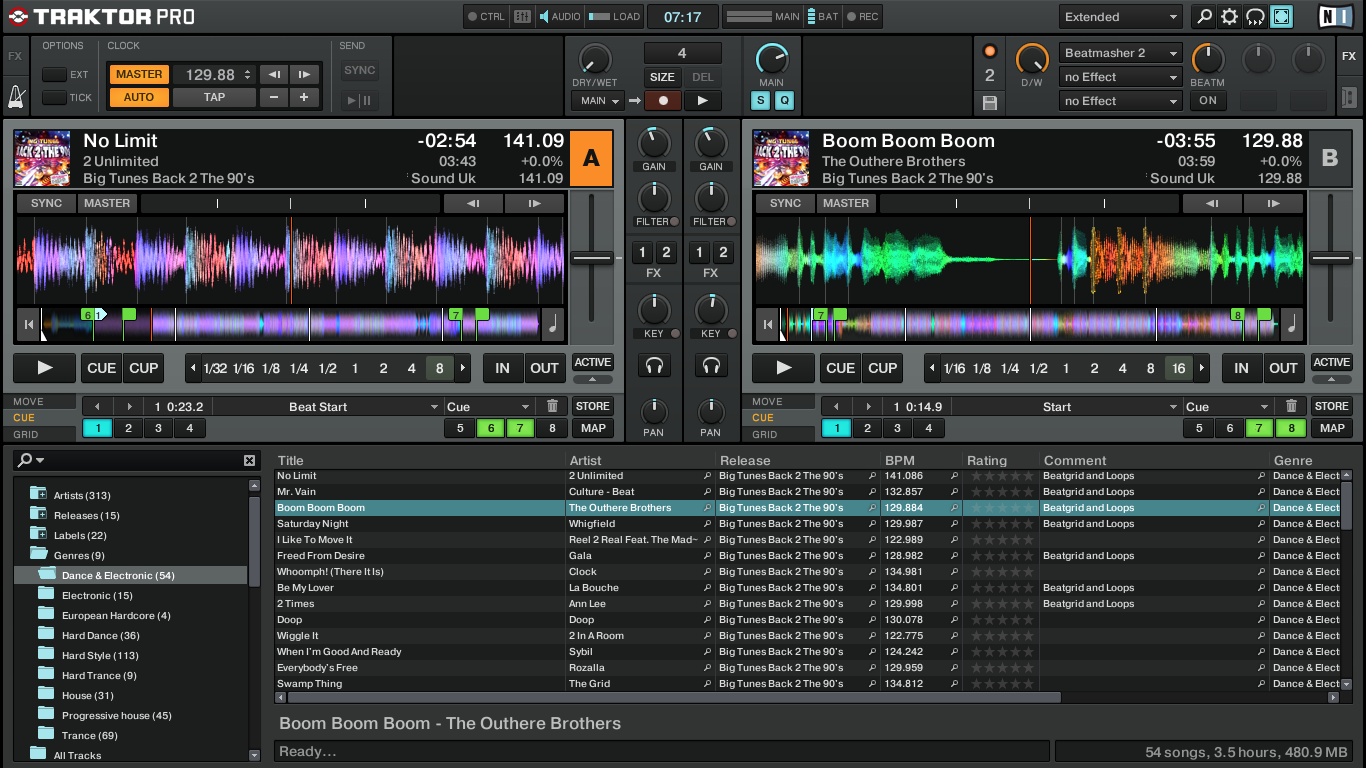Image resolution: width=1366 pixels, height=768 pixels.
Task: Click the TAP tempo button
Action: 214,97
